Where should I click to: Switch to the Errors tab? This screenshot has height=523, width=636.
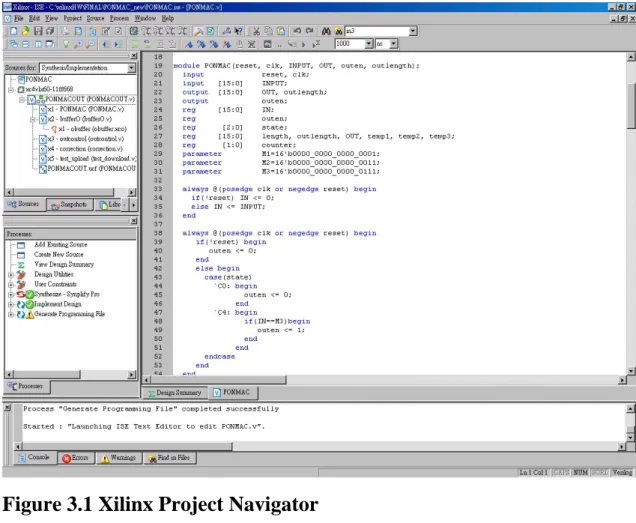[76, 458]
